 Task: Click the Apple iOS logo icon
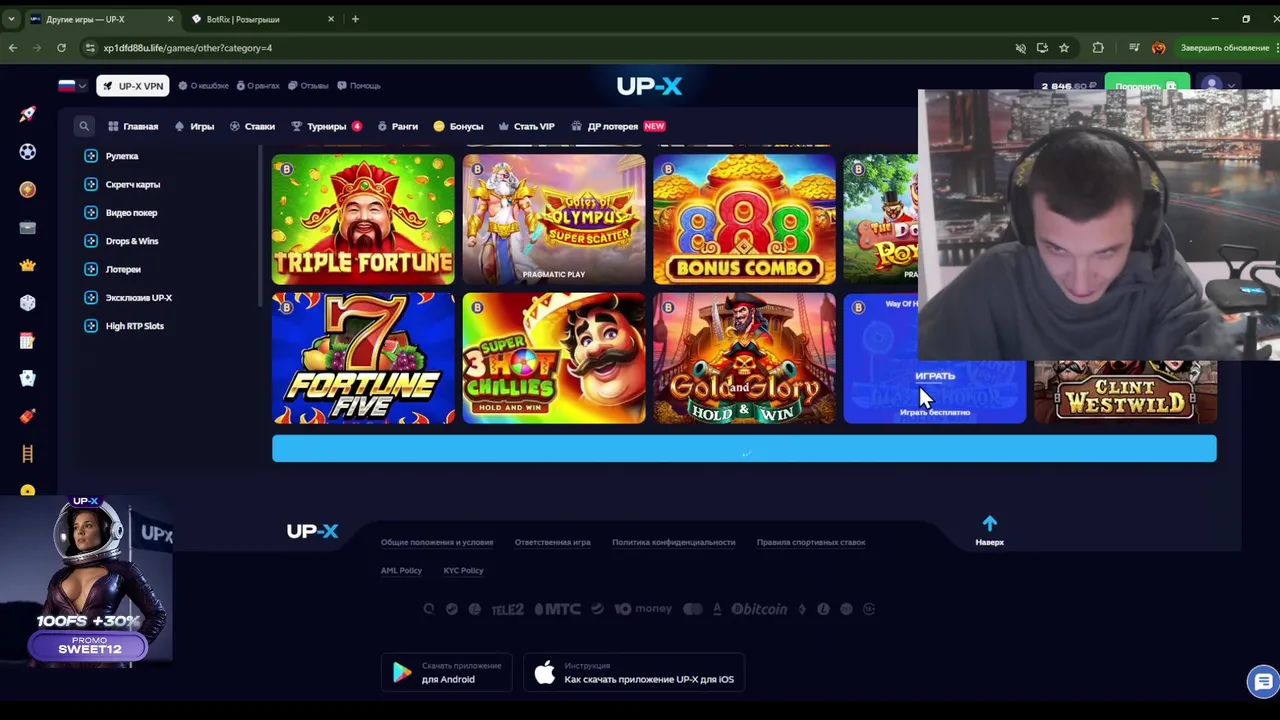point(544,672)
